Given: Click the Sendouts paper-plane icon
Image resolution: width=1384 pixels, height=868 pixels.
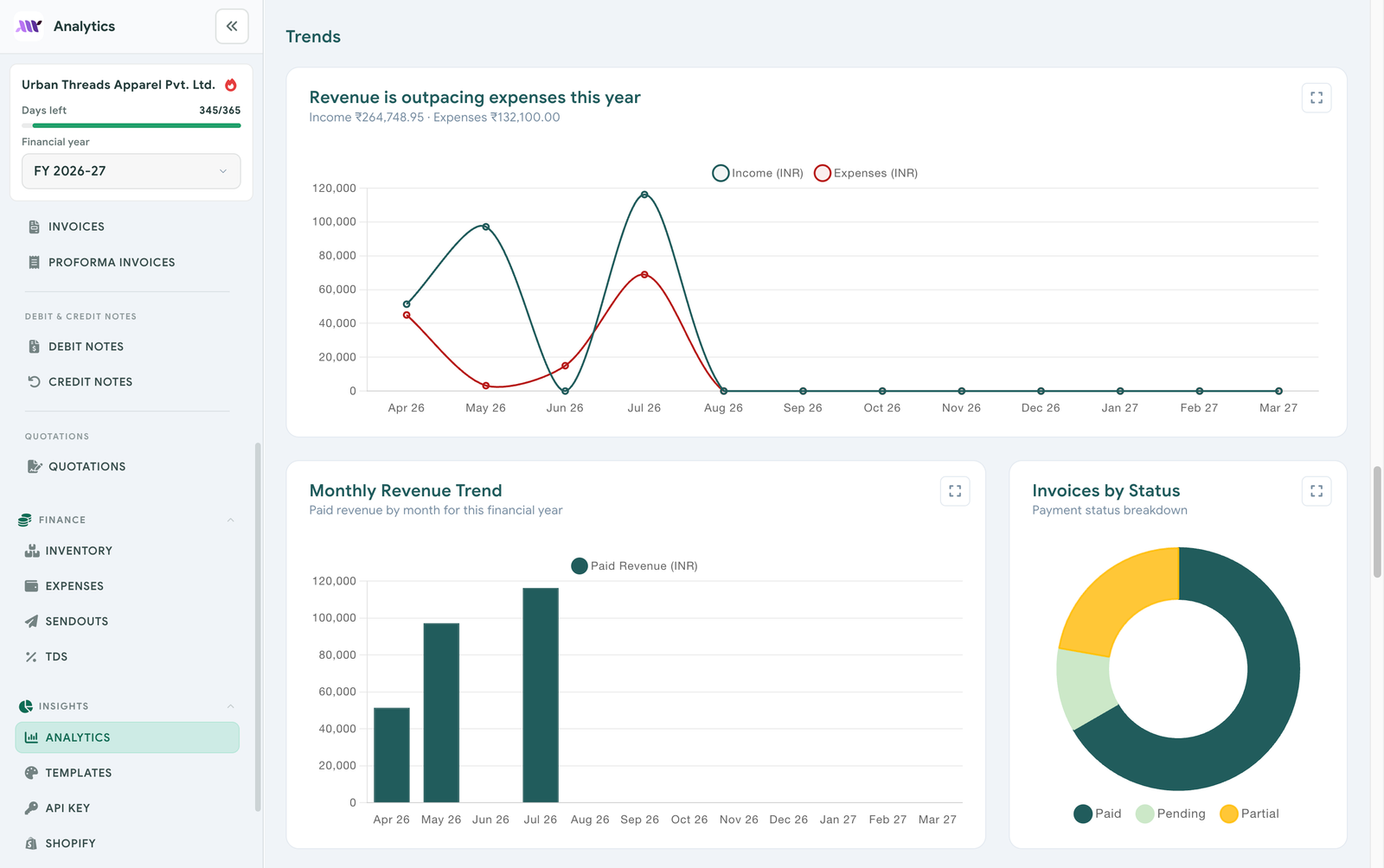Looking at the screenshot, I should coord(31,621).
